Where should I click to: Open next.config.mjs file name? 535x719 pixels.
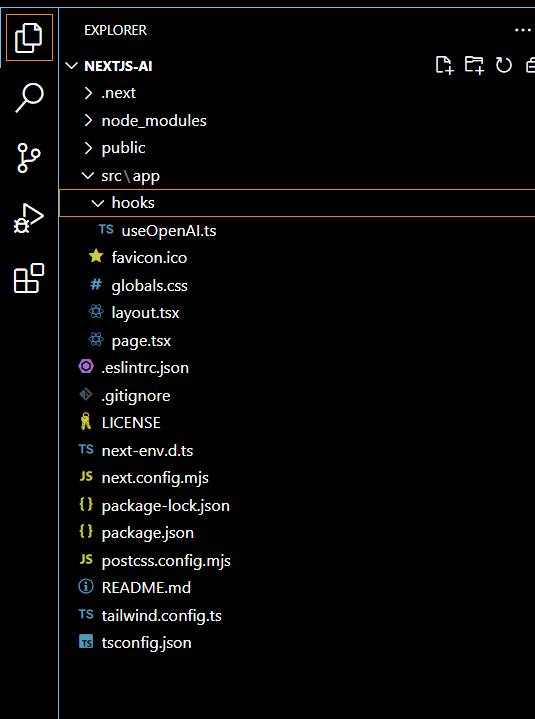click(155, 478)
